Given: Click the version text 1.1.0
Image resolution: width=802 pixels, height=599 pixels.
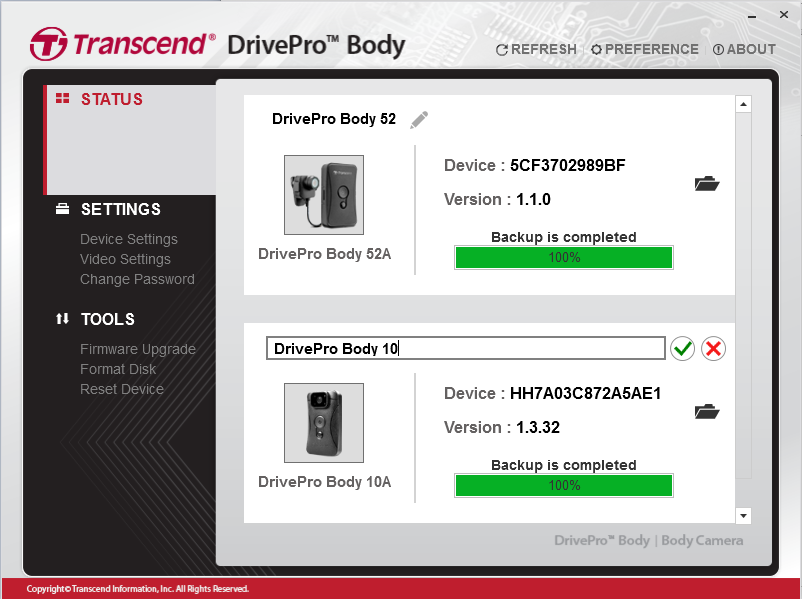Looking at the screenshot, I should [533, 199].
